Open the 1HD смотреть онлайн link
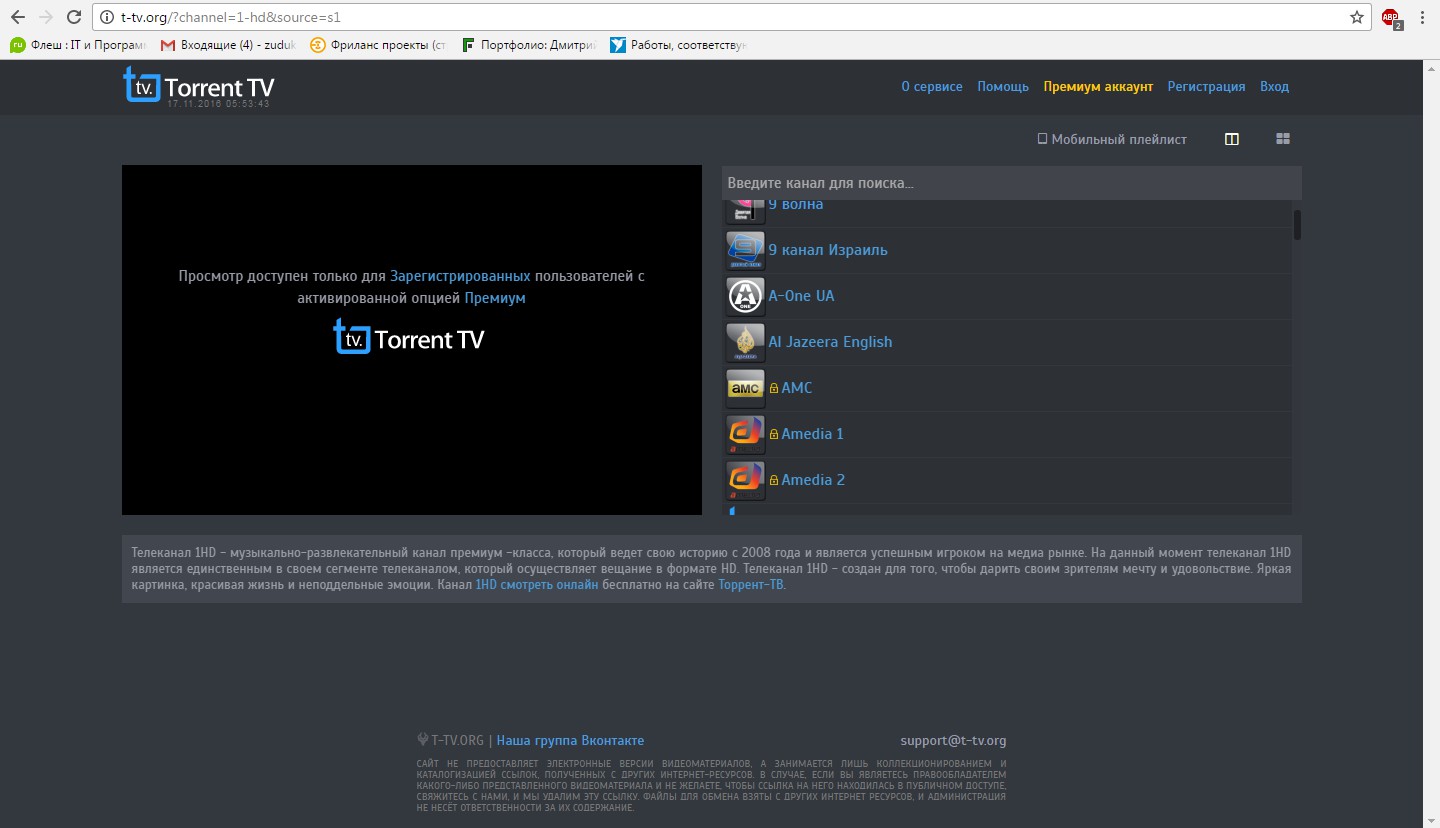1440x828 pixels. pos(537,585)
